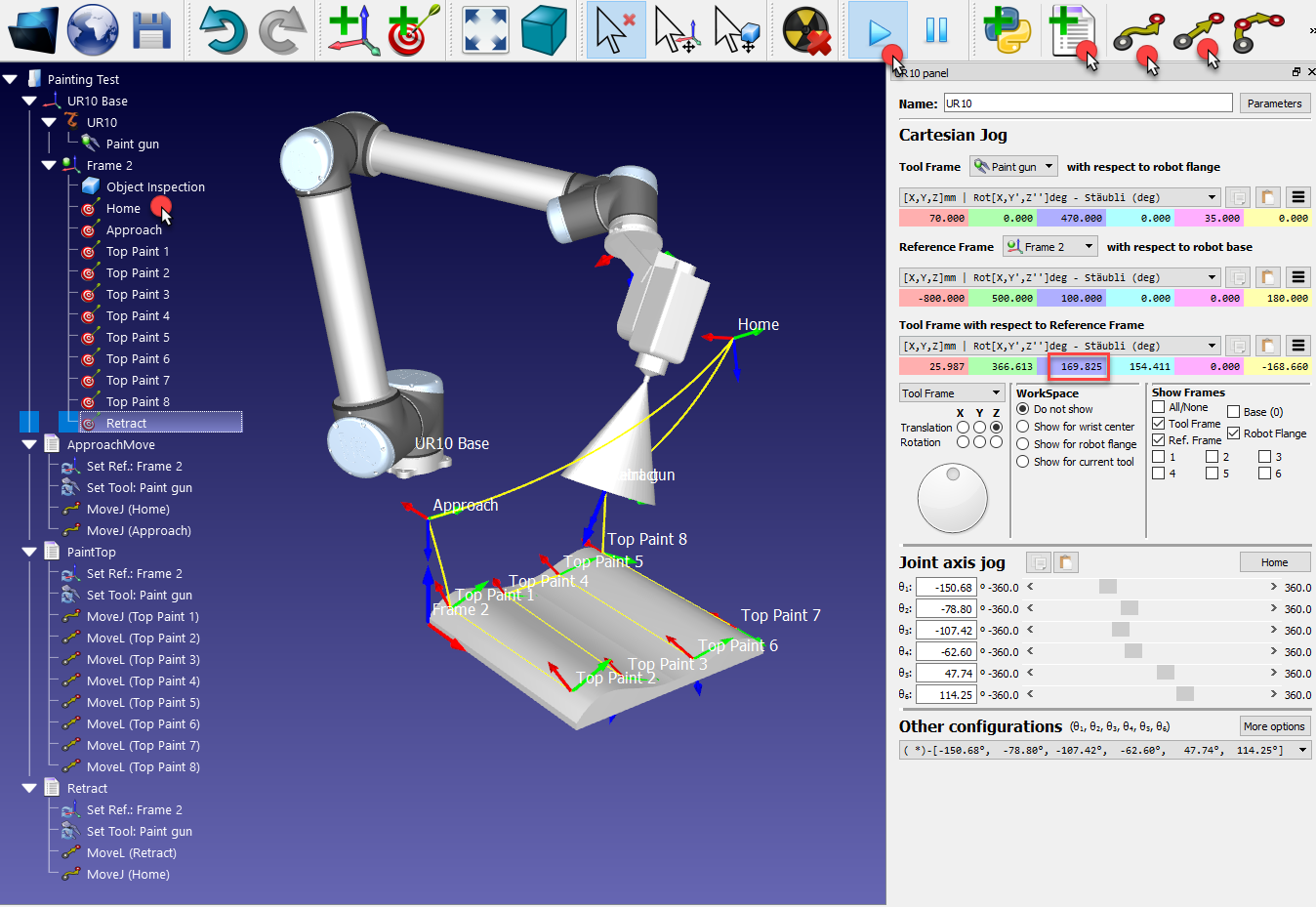The width and height of the screenshot is (1316, 907).
Task: Add a new reference frame
Action: [x=351, y=29]
